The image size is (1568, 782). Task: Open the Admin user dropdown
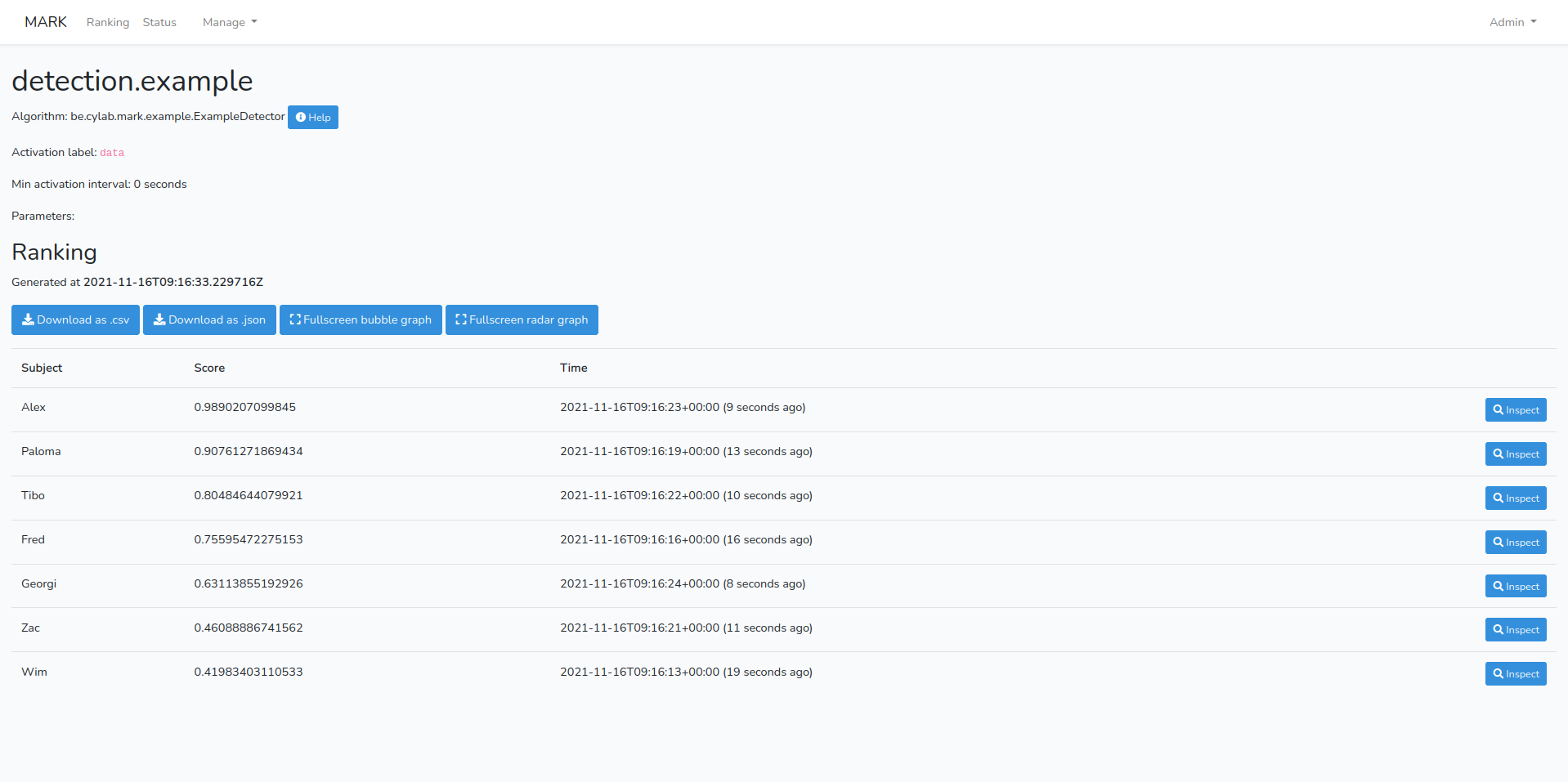[x=1512, y=22]
